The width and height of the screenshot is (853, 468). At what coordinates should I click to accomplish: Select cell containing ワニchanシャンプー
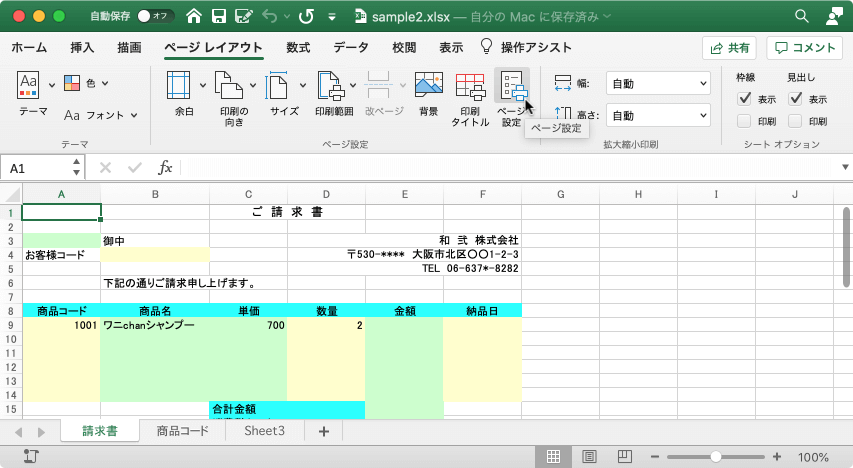[155, 325]
